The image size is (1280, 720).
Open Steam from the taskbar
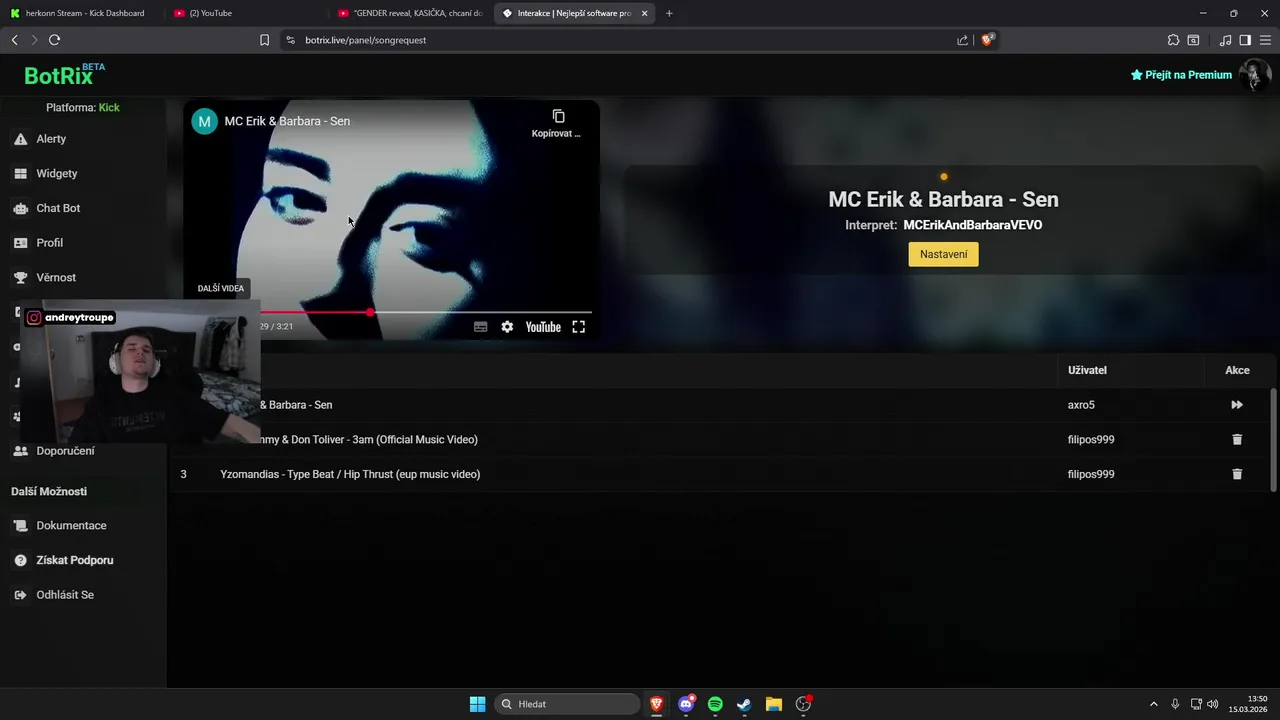[744, 704]
